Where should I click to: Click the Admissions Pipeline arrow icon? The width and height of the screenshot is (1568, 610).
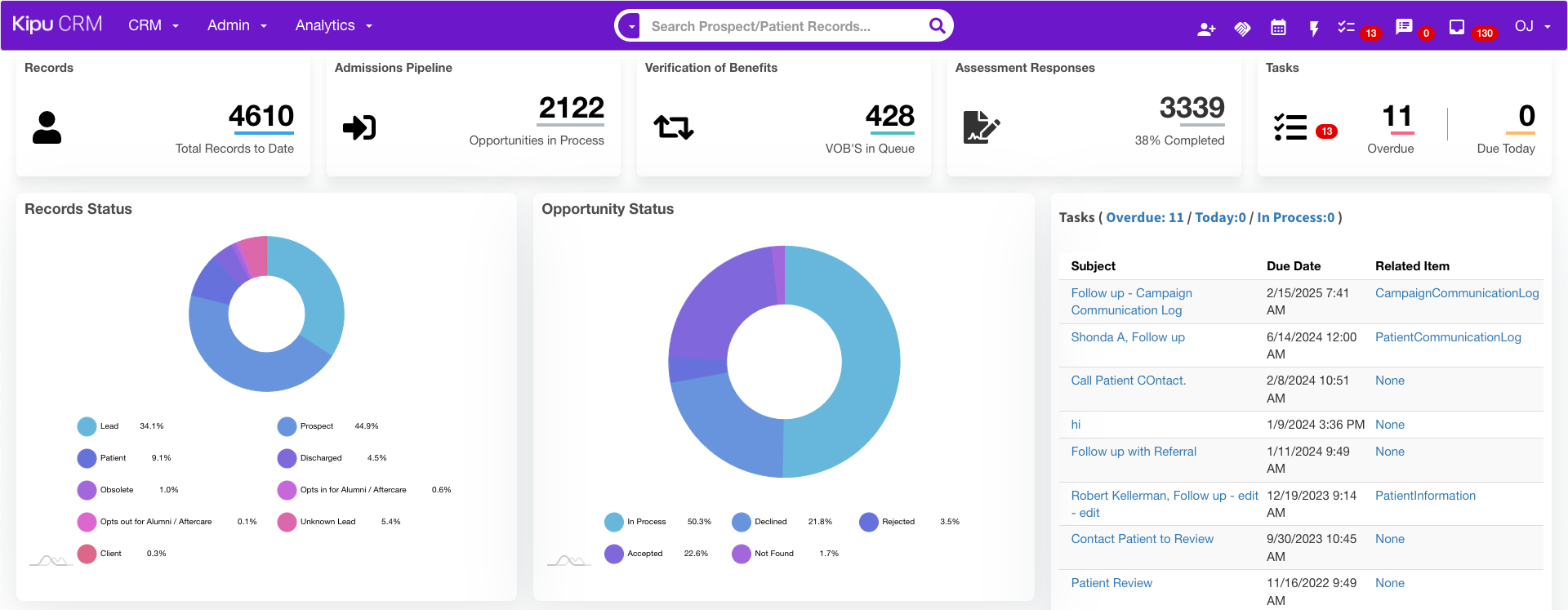[x=359, y=127]
